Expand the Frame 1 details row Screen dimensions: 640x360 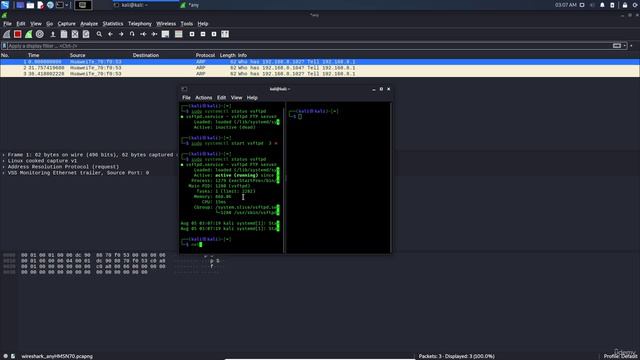tap(3, 155)
